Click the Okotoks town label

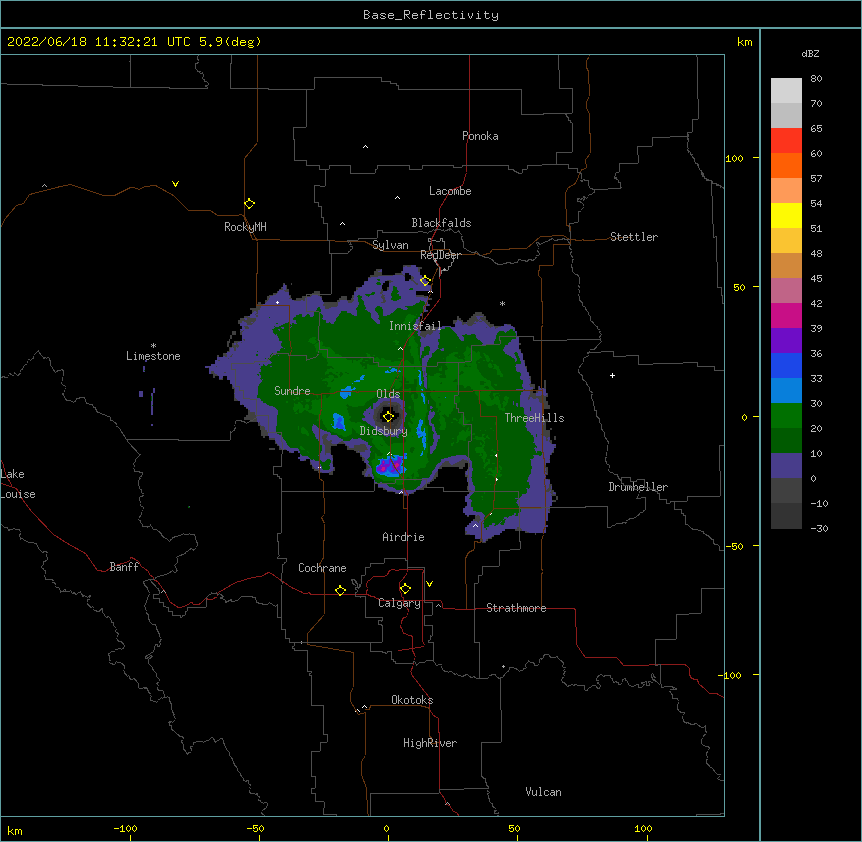coord(412,700)
